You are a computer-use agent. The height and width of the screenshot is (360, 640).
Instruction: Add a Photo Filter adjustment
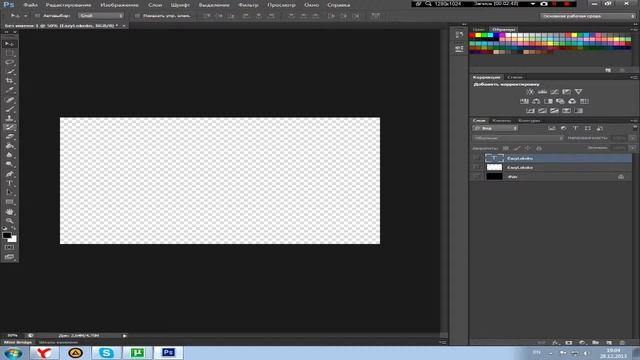560,101
